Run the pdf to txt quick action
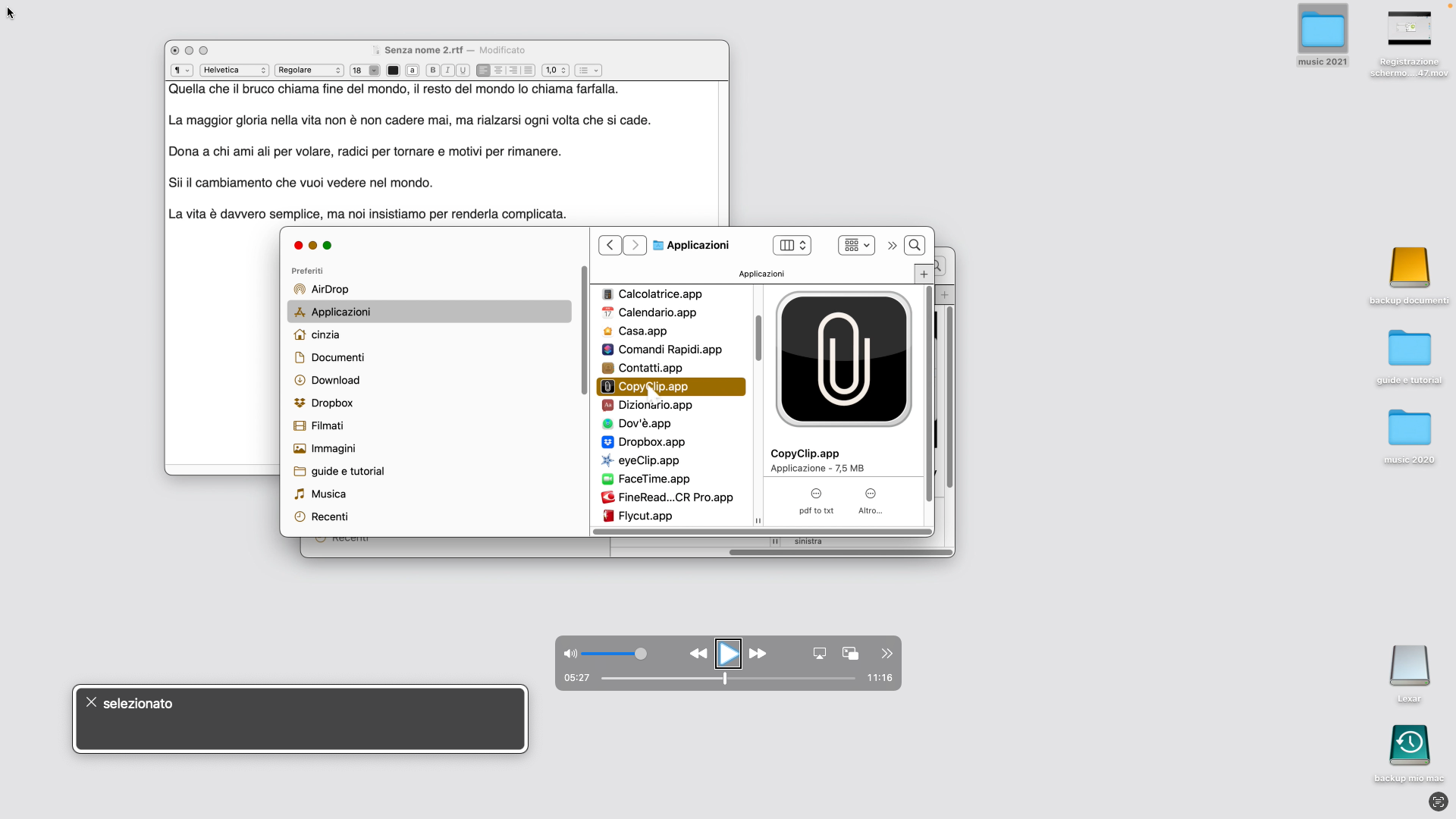The width and height of the screenshot is (1456, 819). (x=816, y=501)
